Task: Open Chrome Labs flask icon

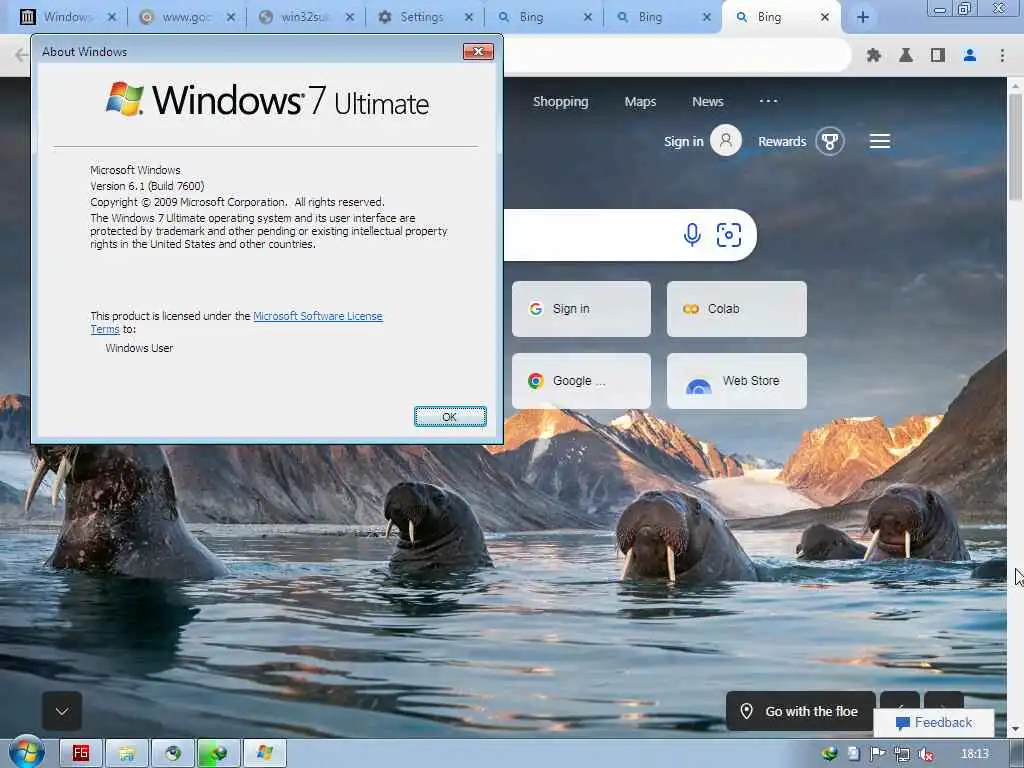Action: [906, 56]
